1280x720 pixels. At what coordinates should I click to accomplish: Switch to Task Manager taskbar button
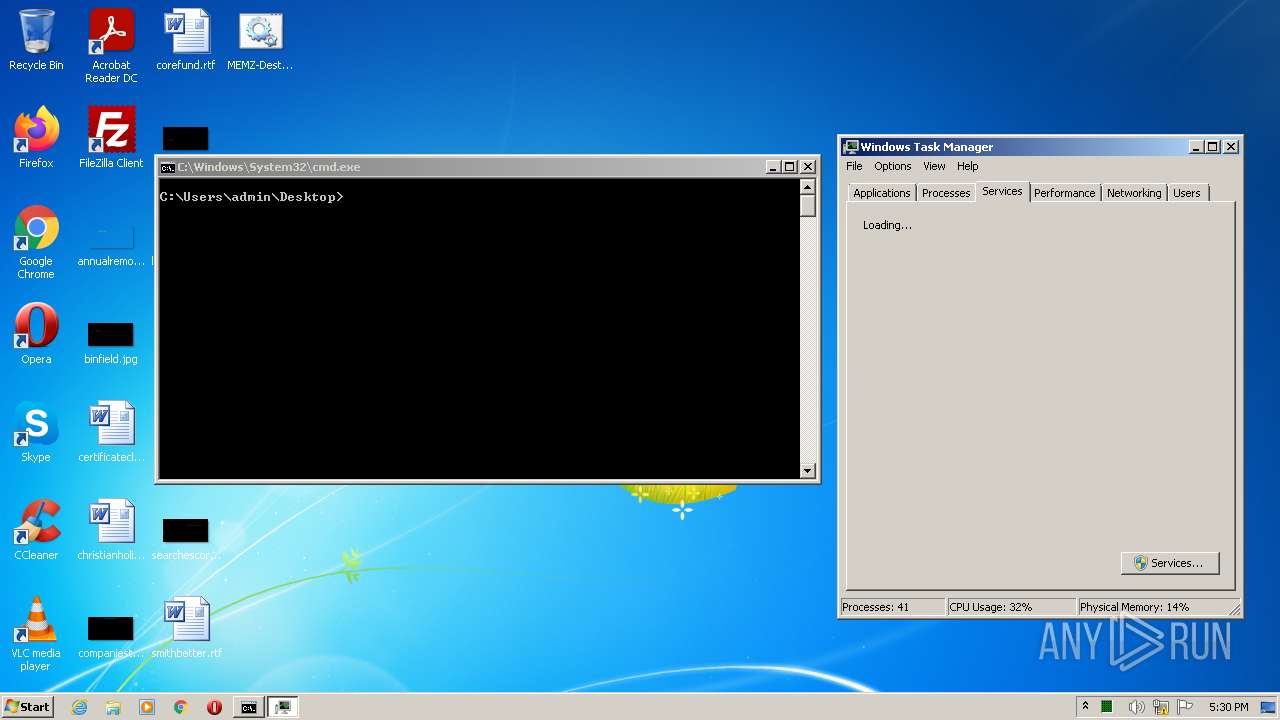click(x=283, y=707)
